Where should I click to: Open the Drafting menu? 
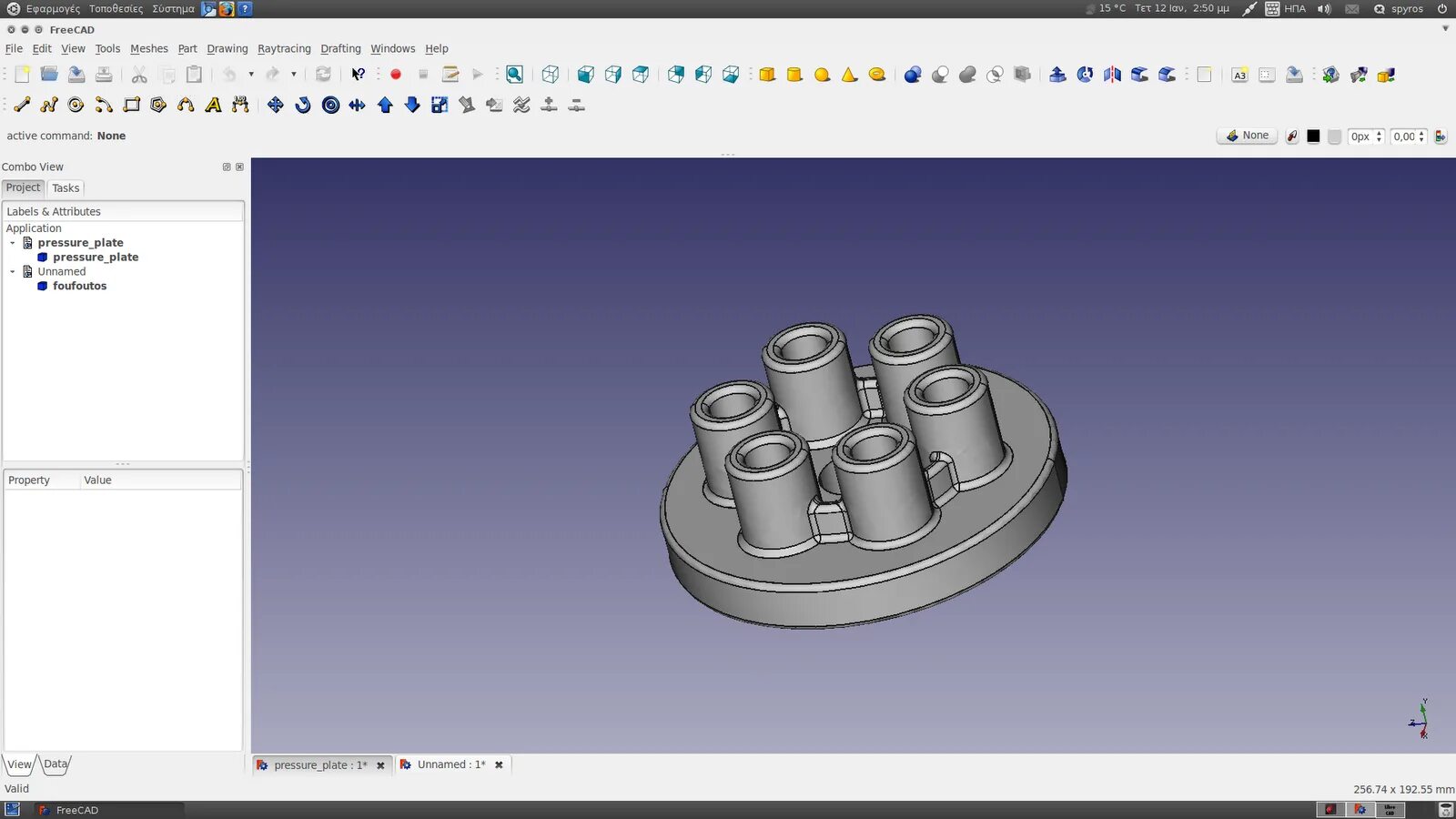click(340, 49)
